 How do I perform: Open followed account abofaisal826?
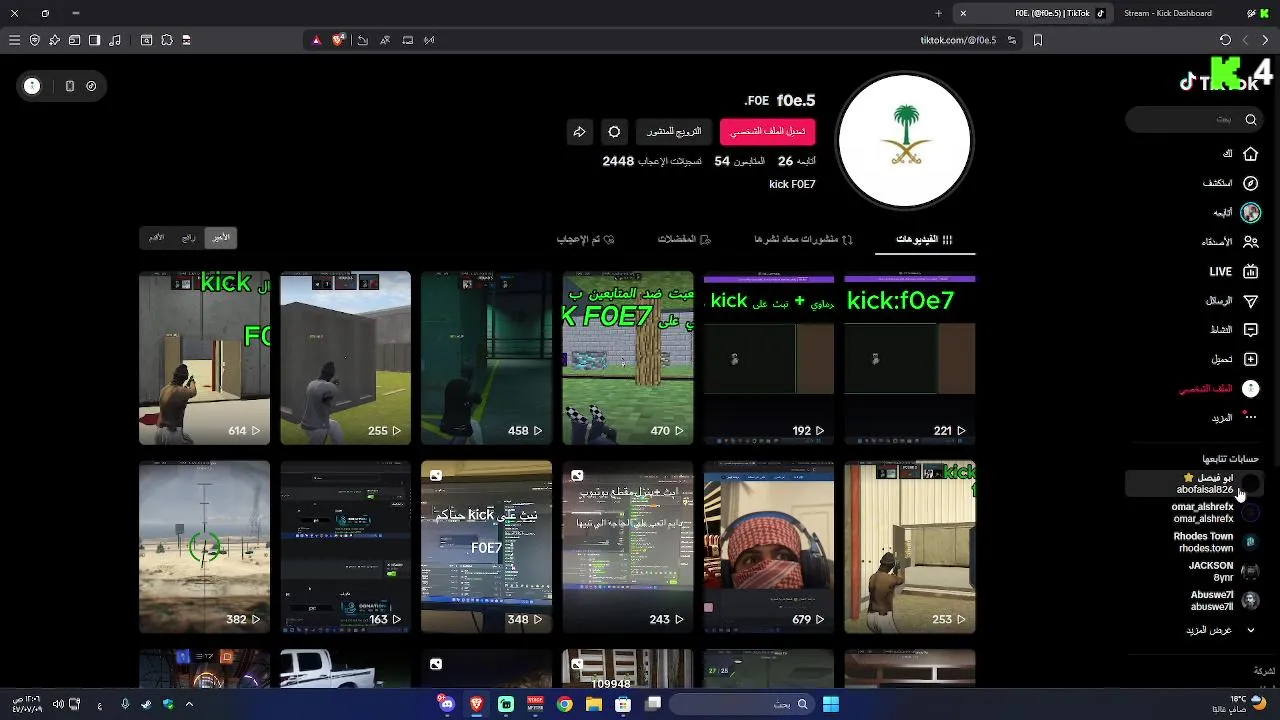pos(1195,484)
